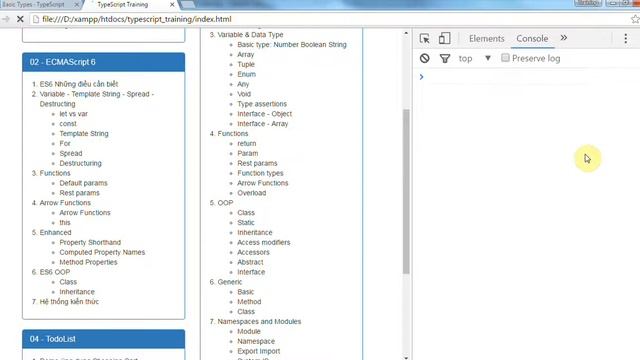Open the 'Module' lesson link

pos(249,331)
